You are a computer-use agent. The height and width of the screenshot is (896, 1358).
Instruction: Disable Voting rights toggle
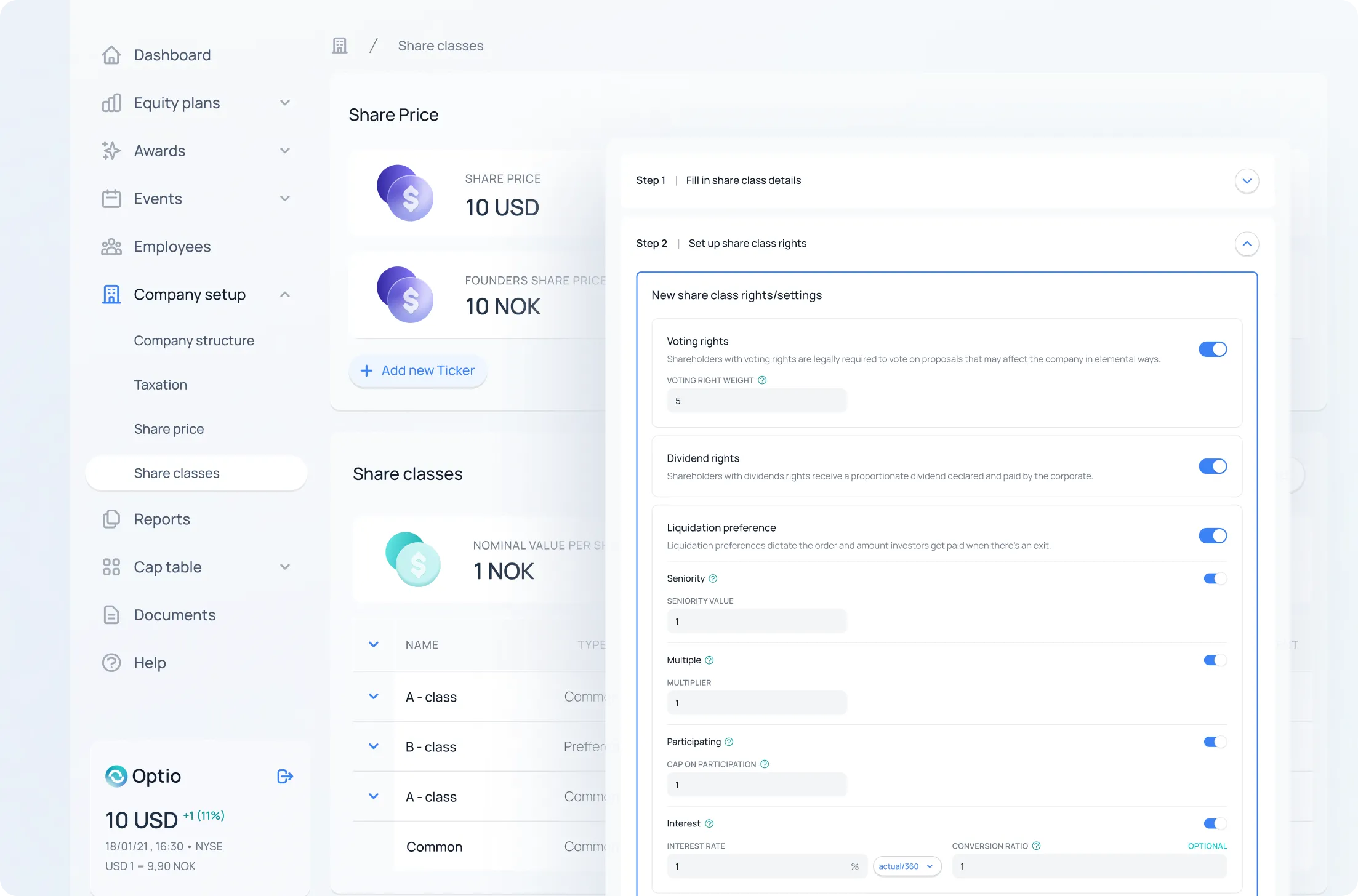[x=1212, y=349]
